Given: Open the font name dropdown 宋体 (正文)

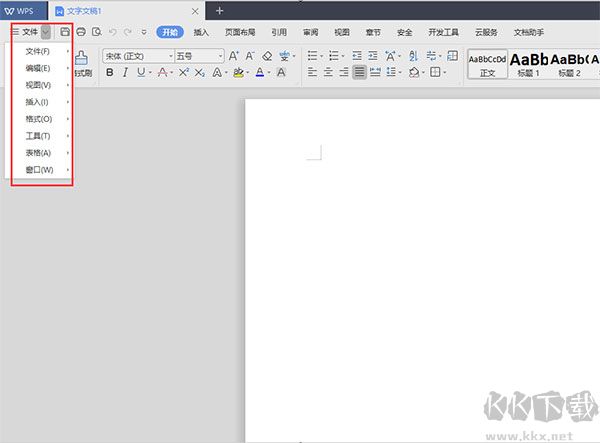Looking at the screenshot, I should coord(137,56).
